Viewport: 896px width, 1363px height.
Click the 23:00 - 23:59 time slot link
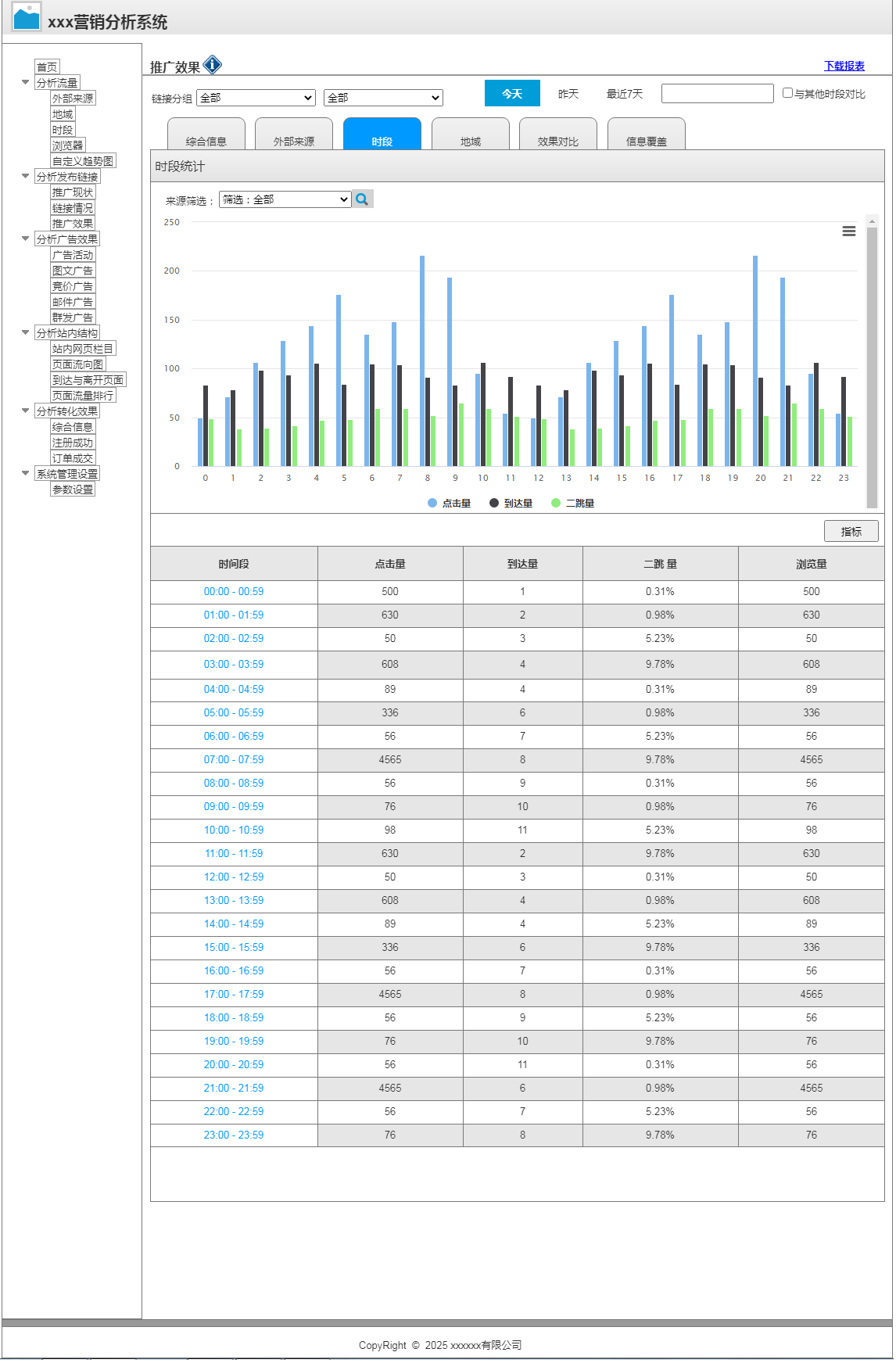coord(234,1135)
